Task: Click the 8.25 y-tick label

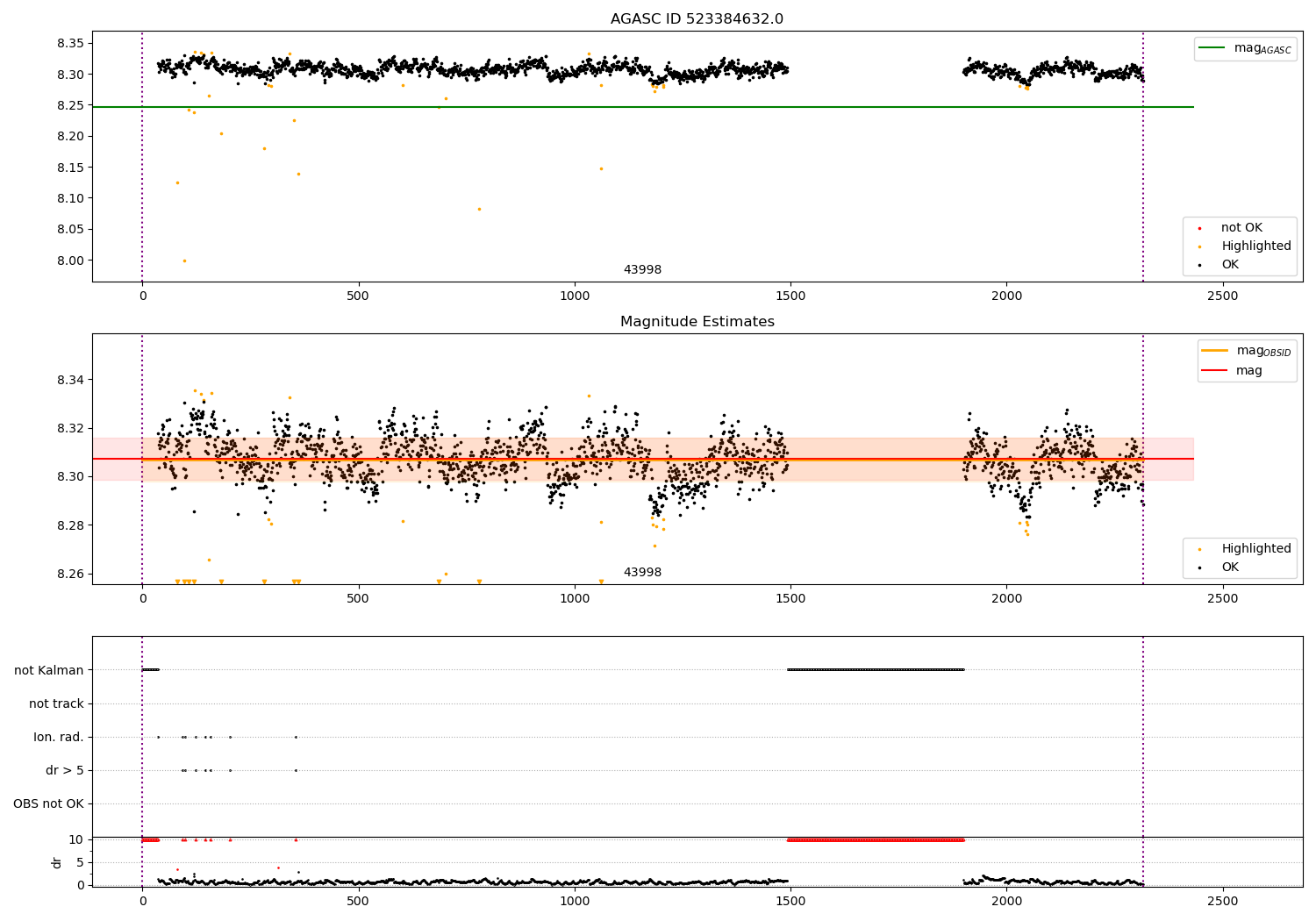Action: [69, 105]
